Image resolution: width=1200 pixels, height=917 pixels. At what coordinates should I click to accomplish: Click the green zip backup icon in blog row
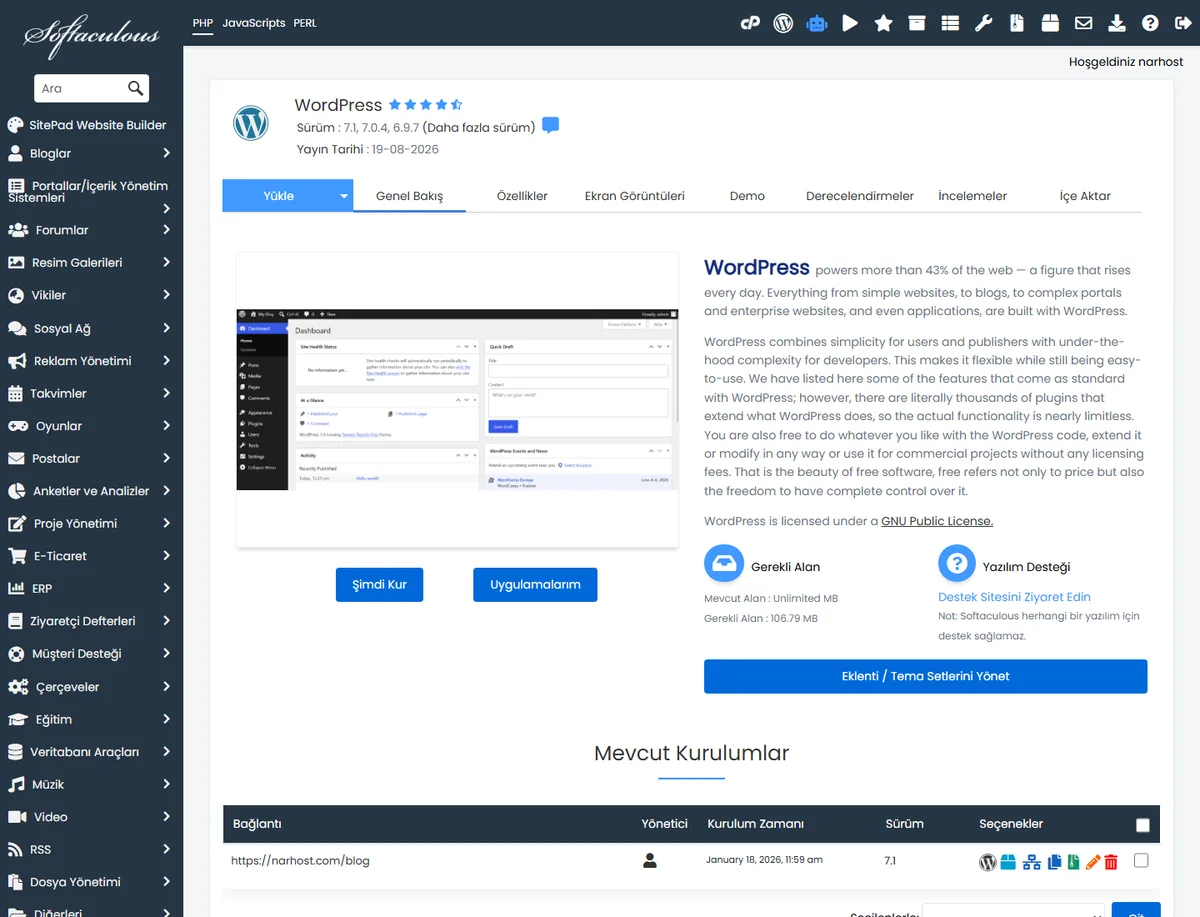(1073, 861)
